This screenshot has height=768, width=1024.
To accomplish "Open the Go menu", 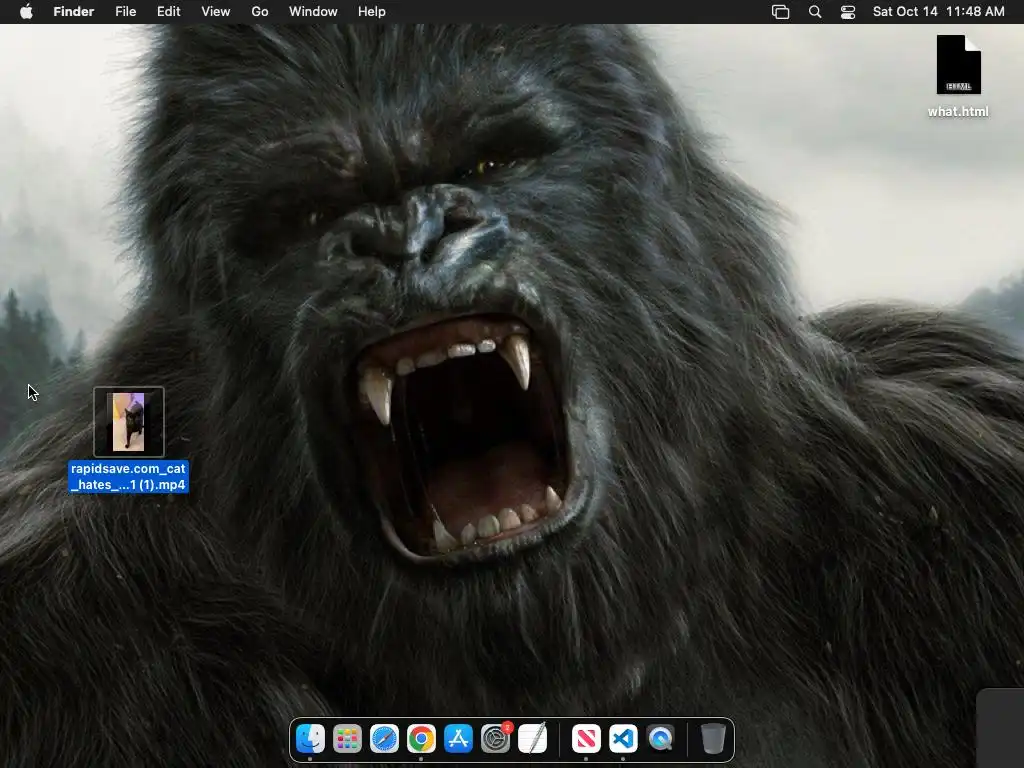I will pyautogui.click(x=260, y=12).
